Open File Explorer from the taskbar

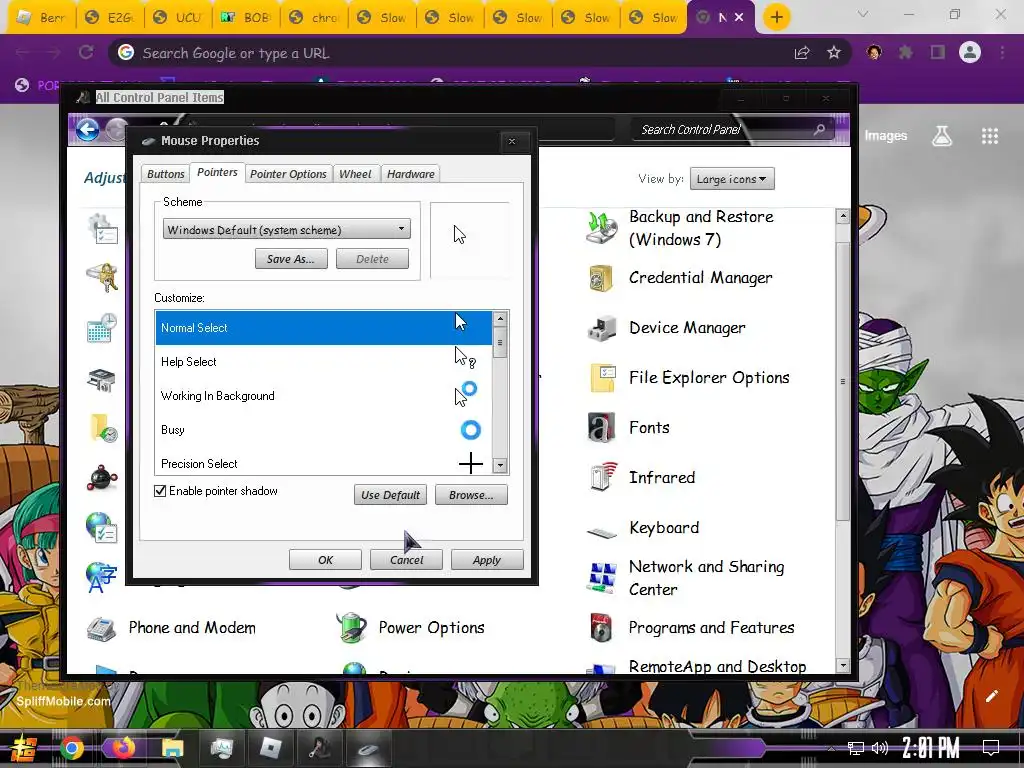point(172,748)
